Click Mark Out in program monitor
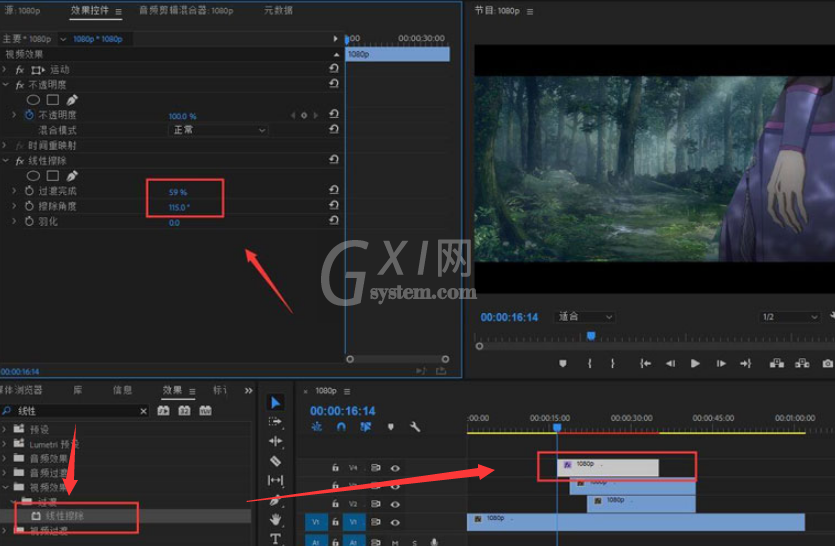 pos(612,363)
